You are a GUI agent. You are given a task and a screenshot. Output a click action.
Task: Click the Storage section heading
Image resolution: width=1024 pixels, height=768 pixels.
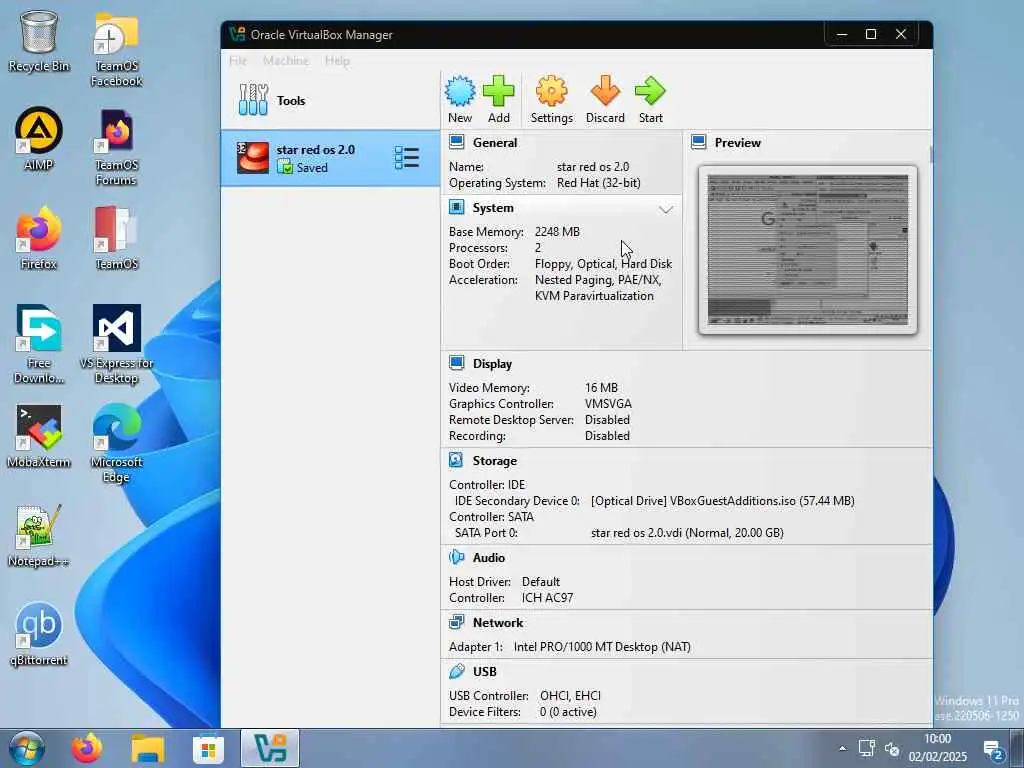tap(494, 460)
